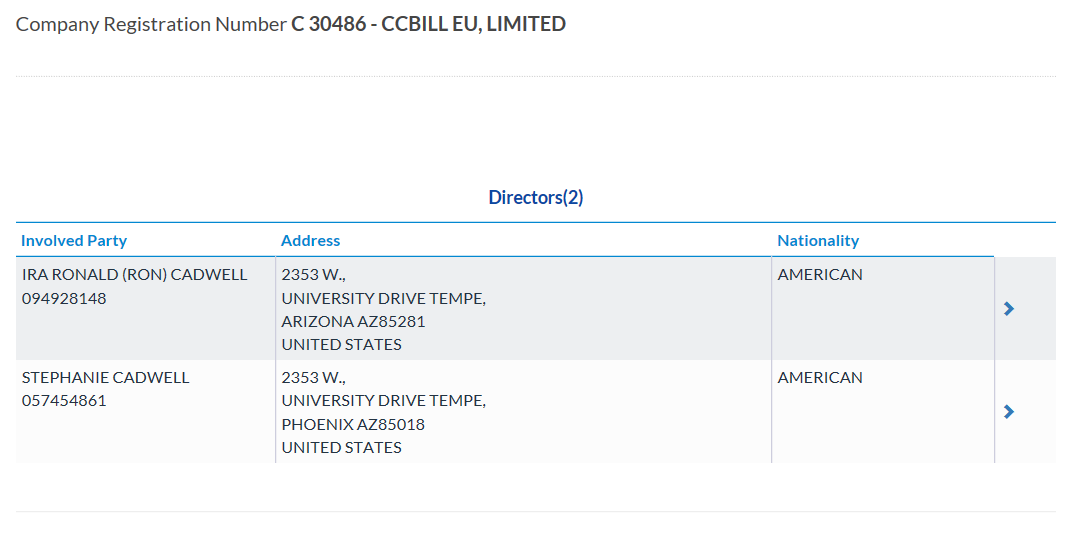Select the Company Registration Number label

tap(151, 25)
